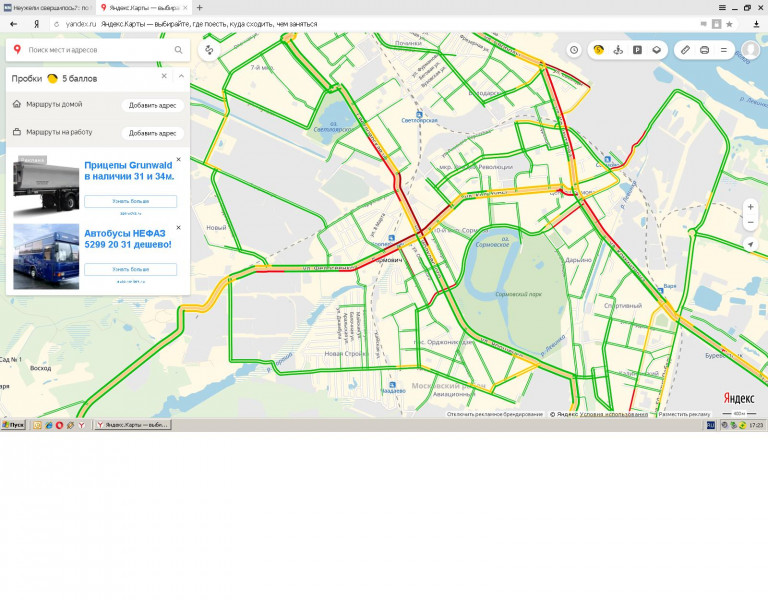This screenshot has height=600, width=768.
Task: Click the trailer ad thumbnail
Action: 46,187
